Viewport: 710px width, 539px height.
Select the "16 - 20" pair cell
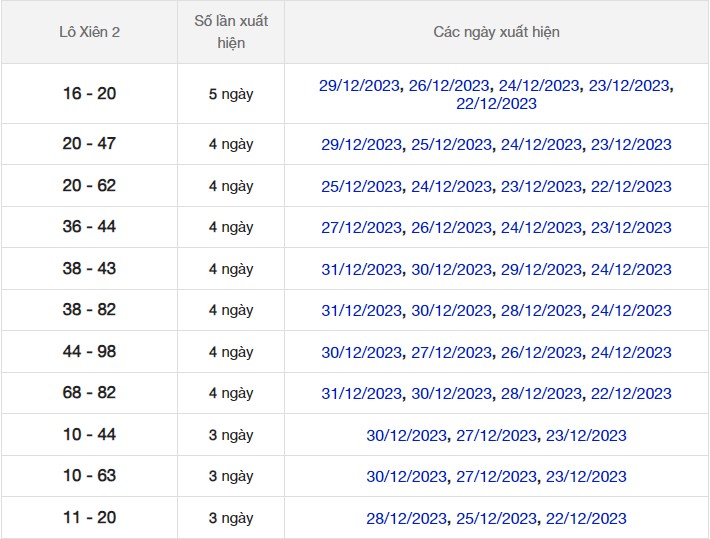pos(89,94)
